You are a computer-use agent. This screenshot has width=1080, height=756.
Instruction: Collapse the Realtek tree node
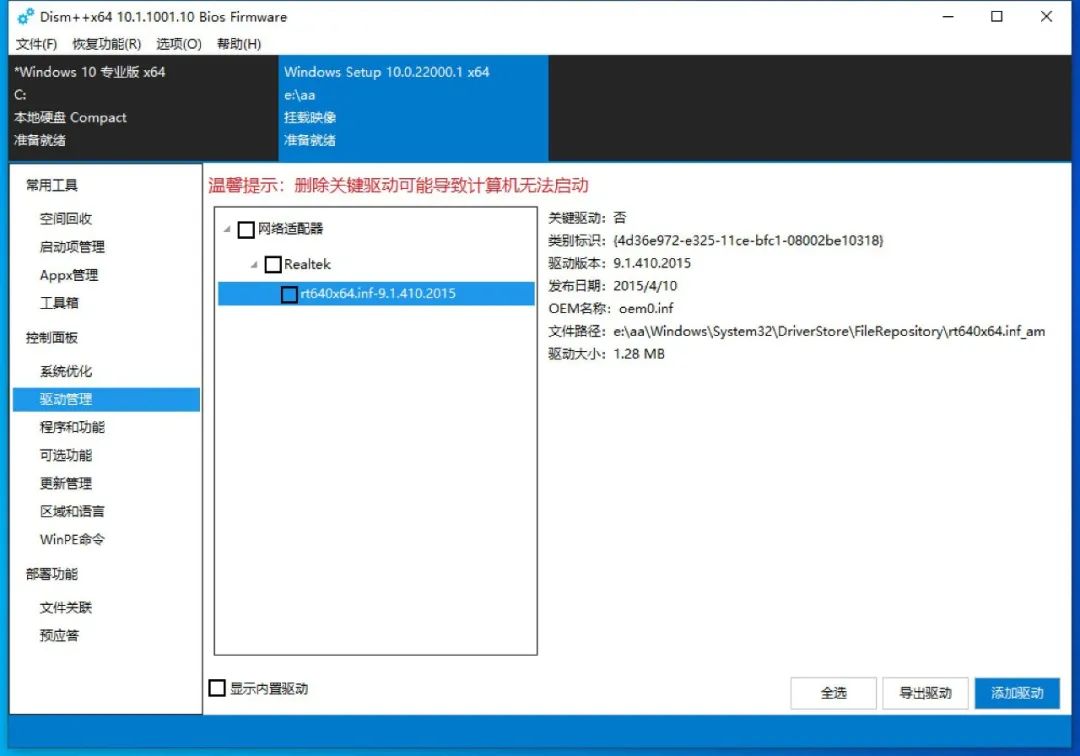(x=256, y=264)
